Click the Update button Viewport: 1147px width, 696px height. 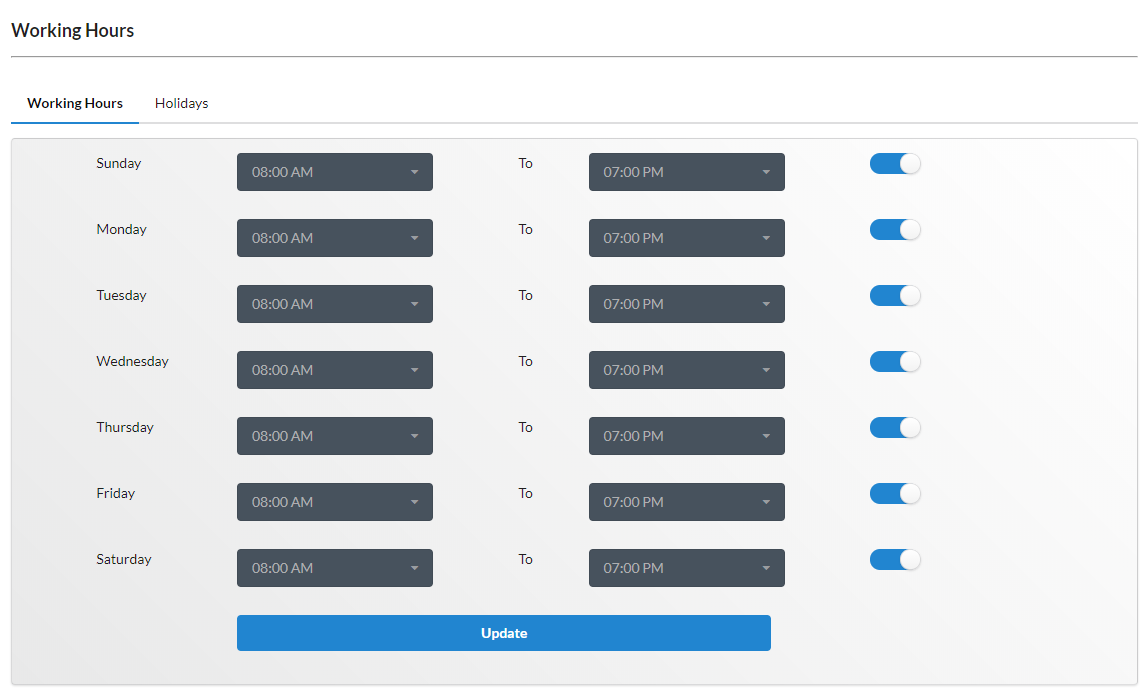503,633
